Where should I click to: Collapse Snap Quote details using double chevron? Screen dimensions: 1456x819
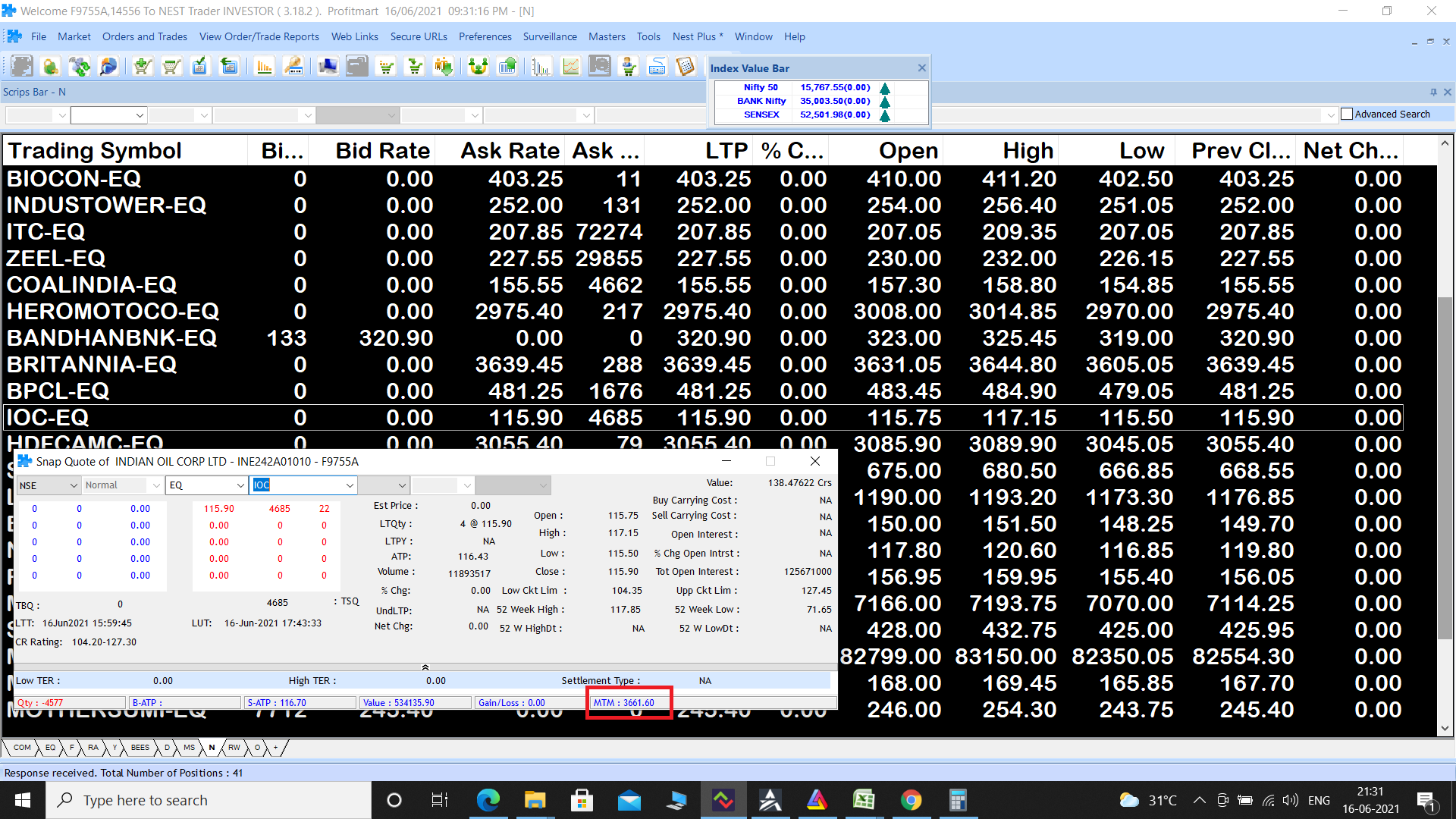point(425,667)
